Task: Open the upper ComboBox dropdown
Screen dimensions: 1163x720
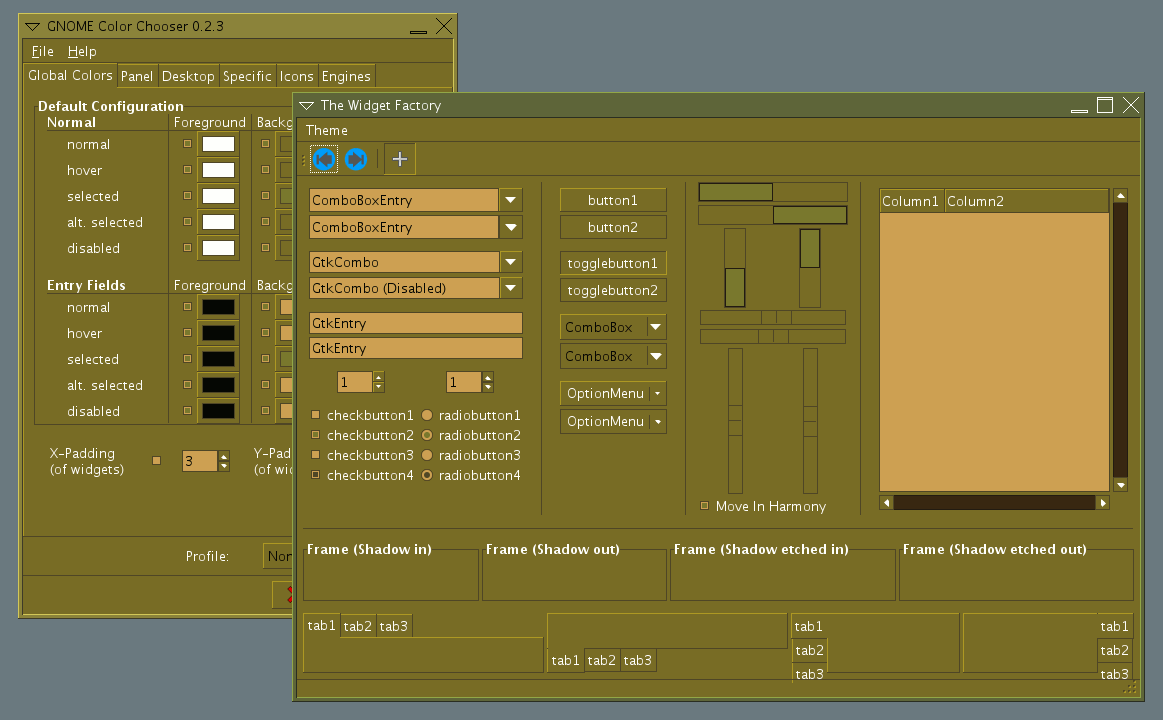Action: coord(613,327)
